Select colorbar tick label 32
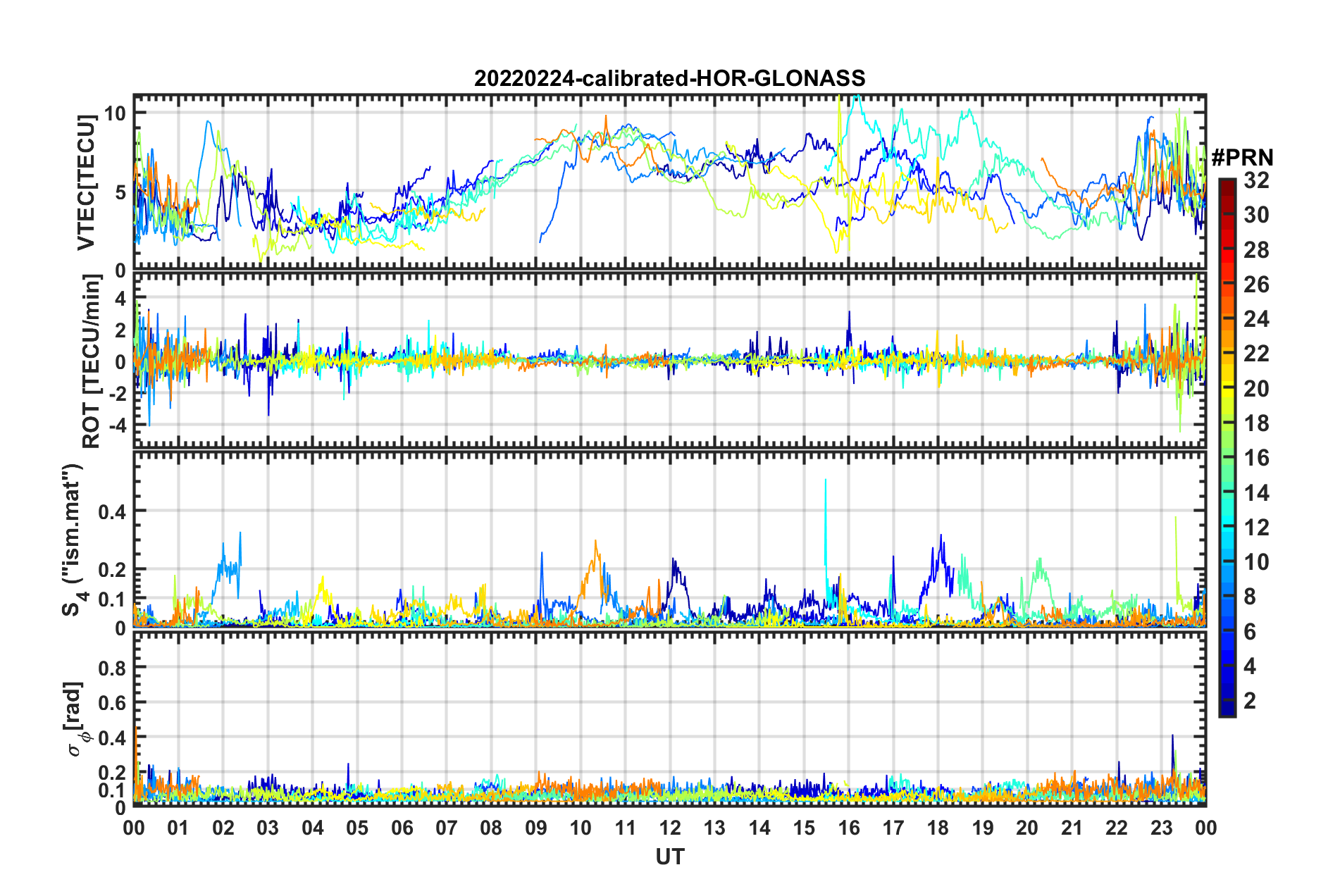This screenshot has width=1340, height=896. 1256,180
